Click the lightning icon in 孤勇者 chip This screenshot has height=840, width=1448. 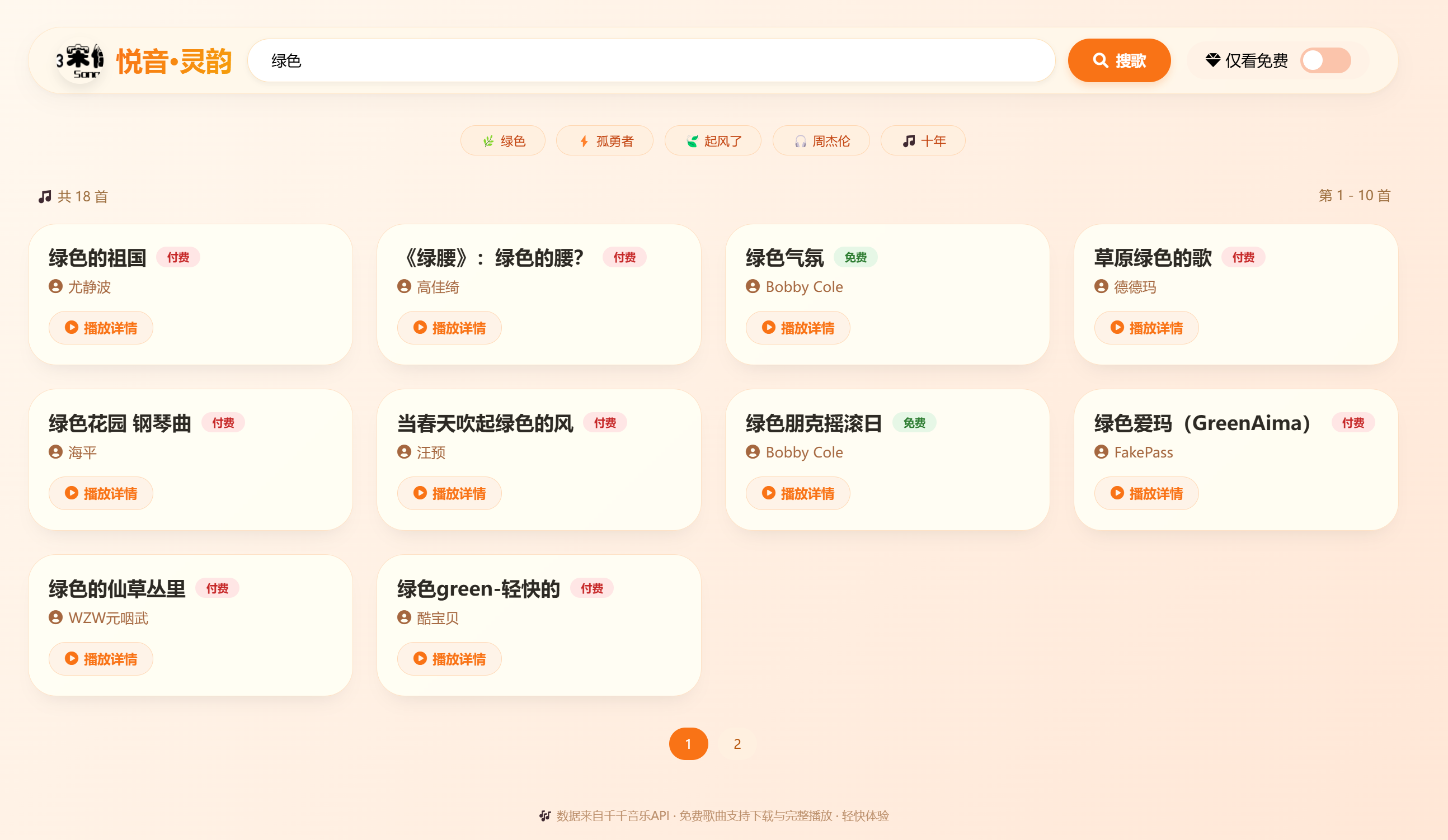[x=584, y=141]
